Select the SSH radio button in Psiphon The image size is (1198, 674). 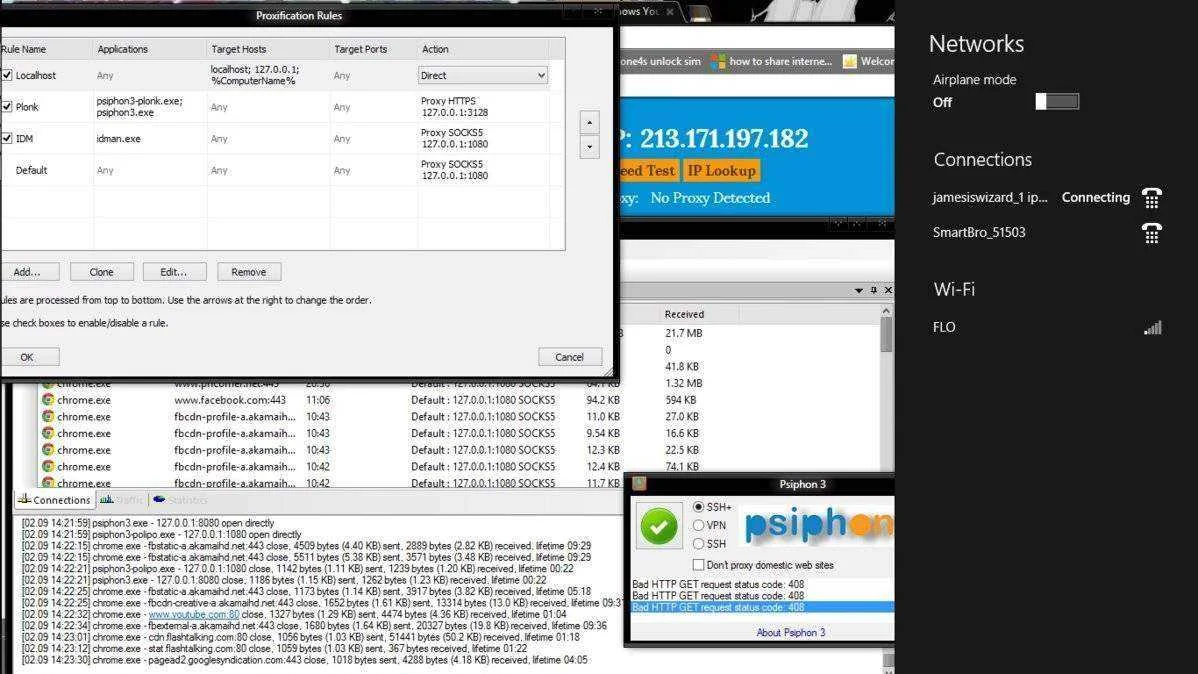[x=698, y=543]
